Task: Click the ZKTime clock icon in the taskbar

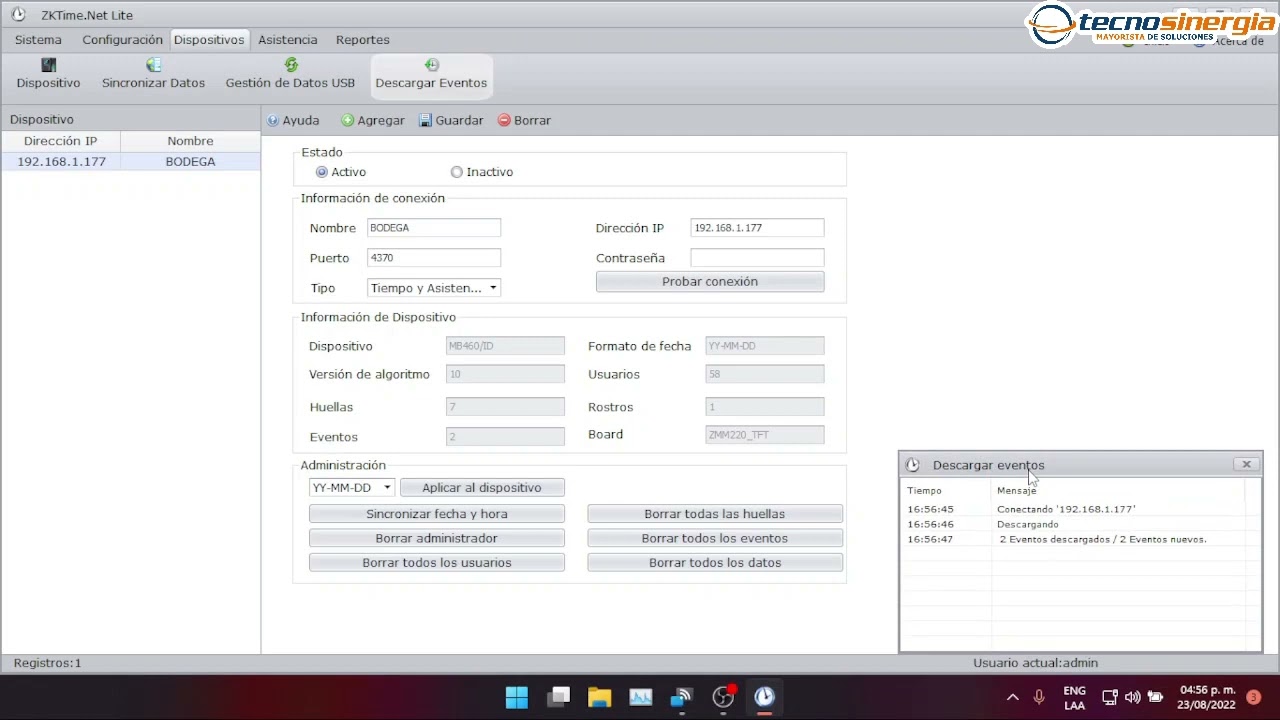Action: pos(764,697)
